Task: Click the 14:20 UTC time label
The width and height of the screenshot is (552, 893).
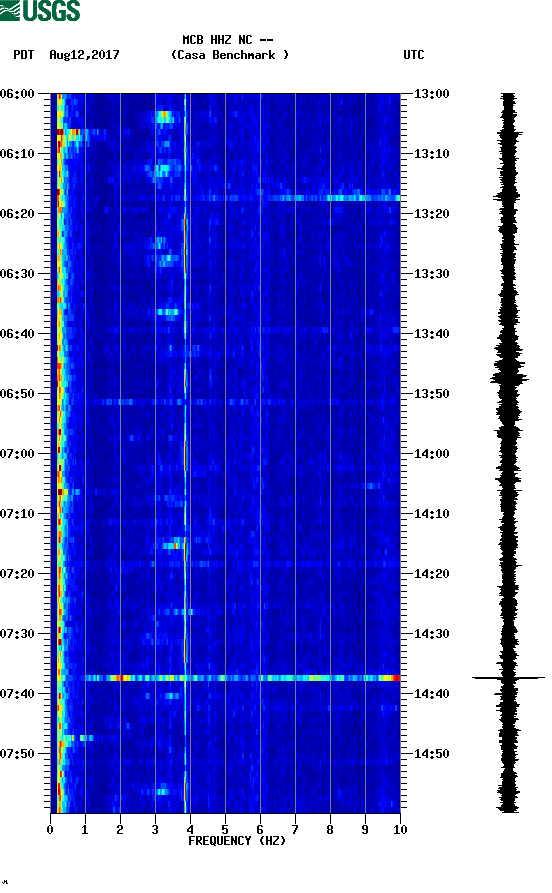Action: point(431,574)
